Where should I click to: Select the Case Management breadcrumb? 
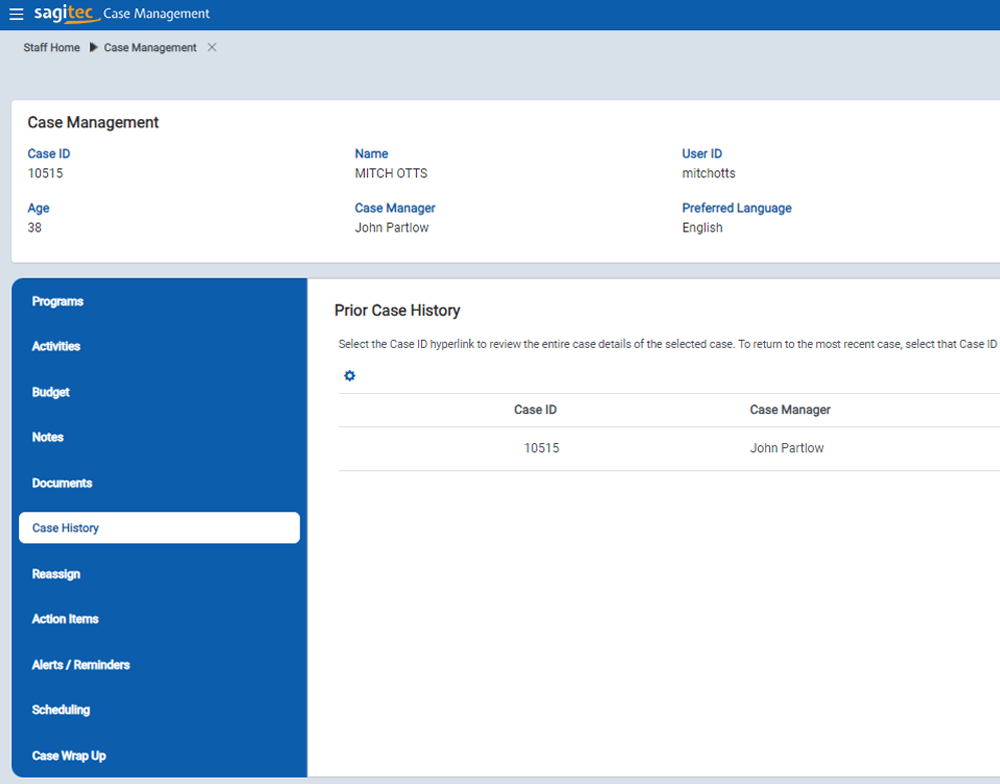150,47
